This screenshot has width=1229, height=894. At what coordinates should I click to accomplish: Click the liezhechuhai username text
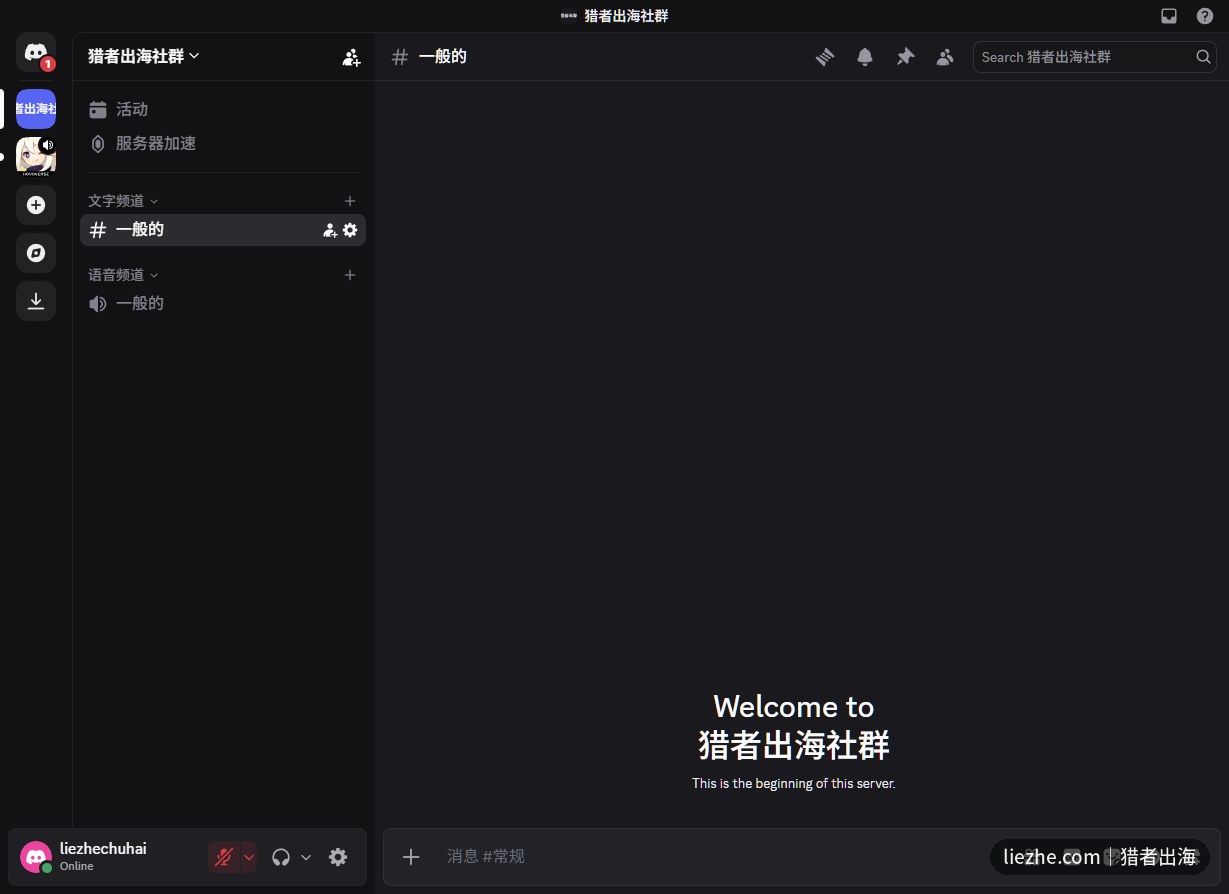(x=103, y=848)
